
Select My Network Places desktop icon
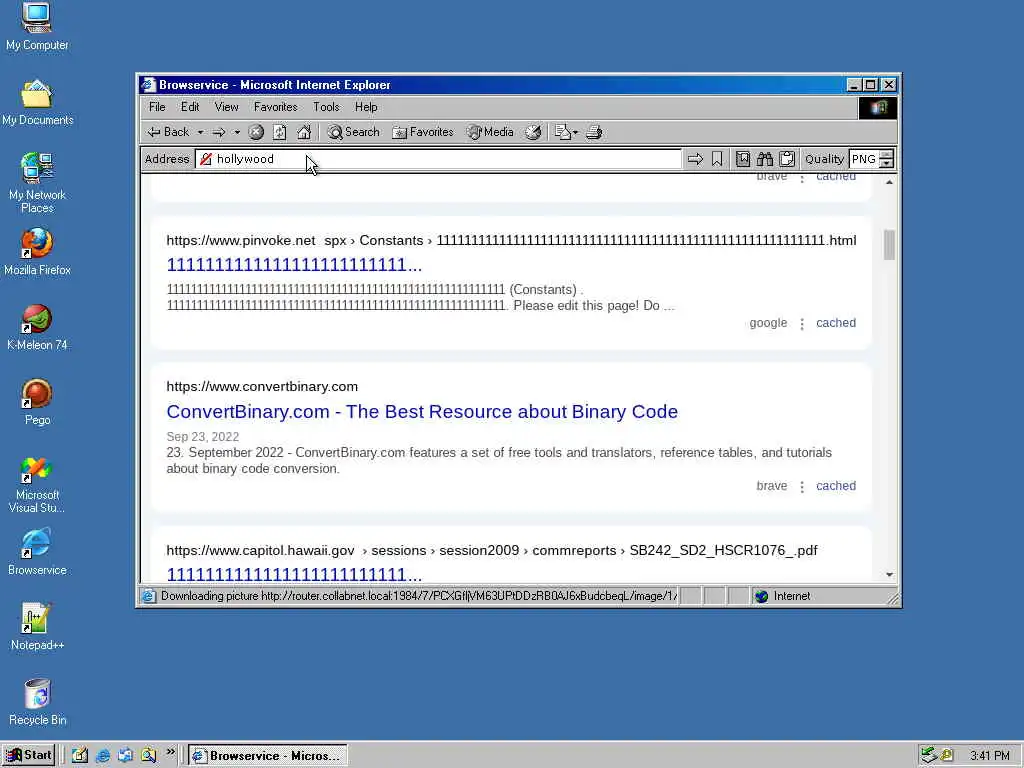click(x=37, y=183)
